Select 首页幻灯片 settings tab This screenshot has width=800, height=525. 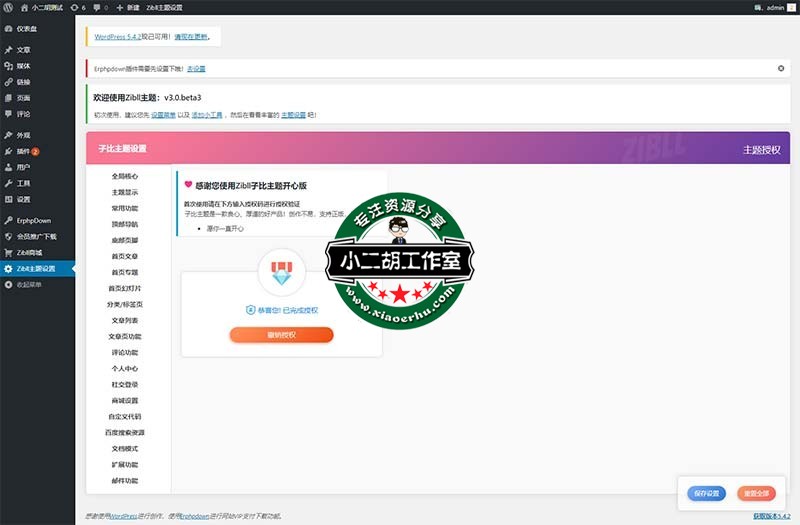(x=125, y=288)
